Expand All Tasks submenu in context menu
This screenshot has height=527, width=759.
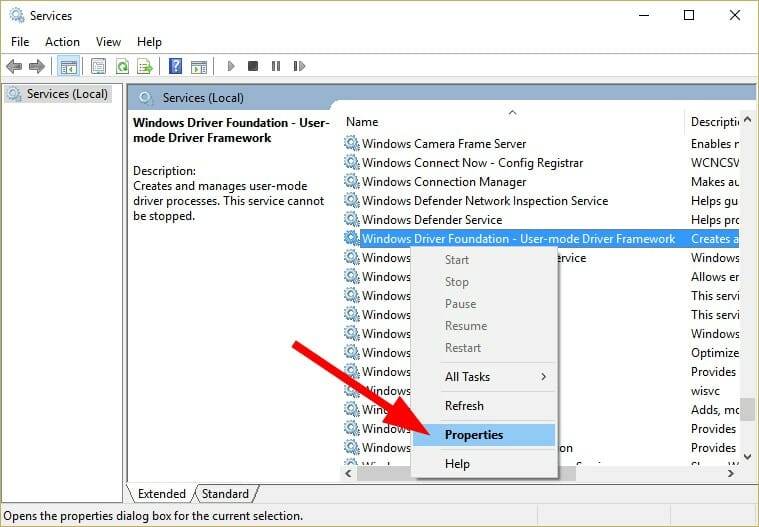(x=484, y=376)
